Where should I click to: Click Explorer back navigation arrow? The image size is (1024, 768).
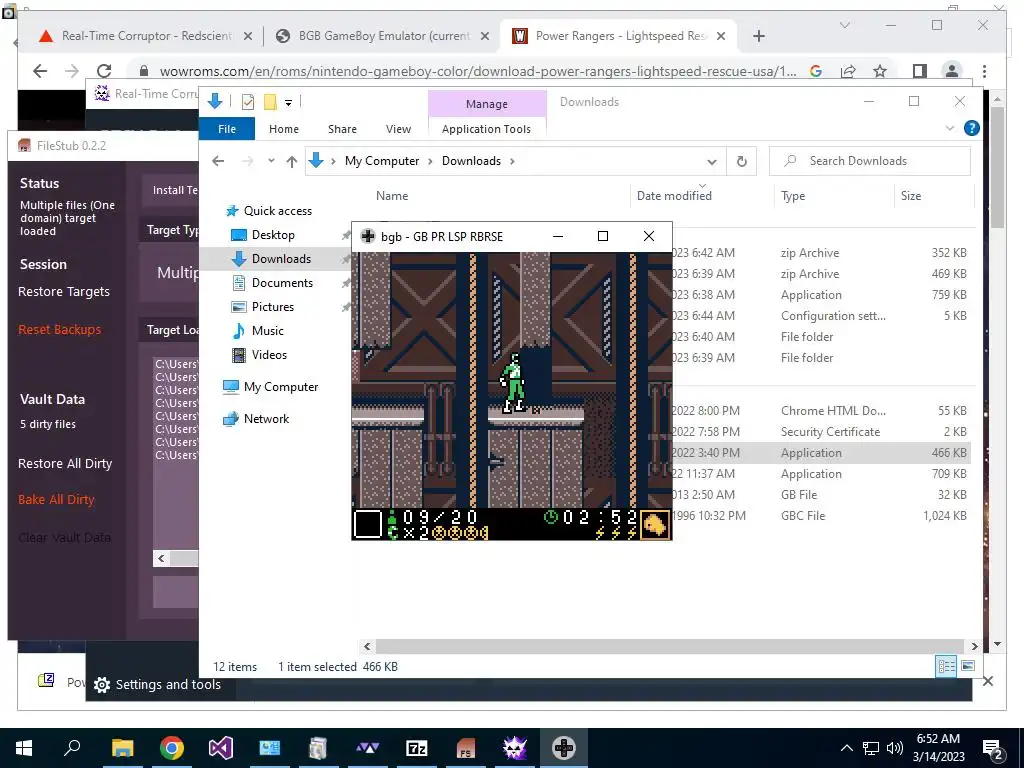tap(218, 161)
